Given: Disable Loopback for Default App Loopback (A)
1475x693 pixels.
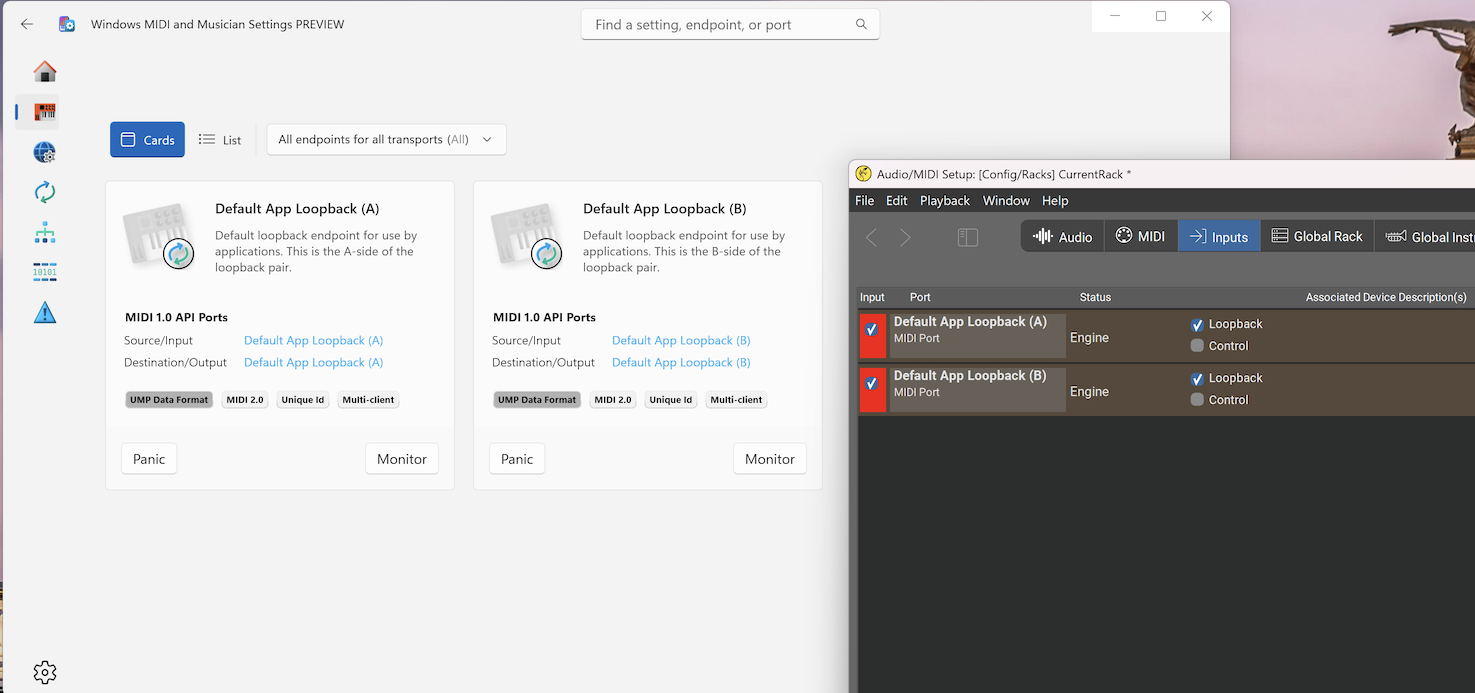Looking at the screenshot, I should (x=1197, y=325).
